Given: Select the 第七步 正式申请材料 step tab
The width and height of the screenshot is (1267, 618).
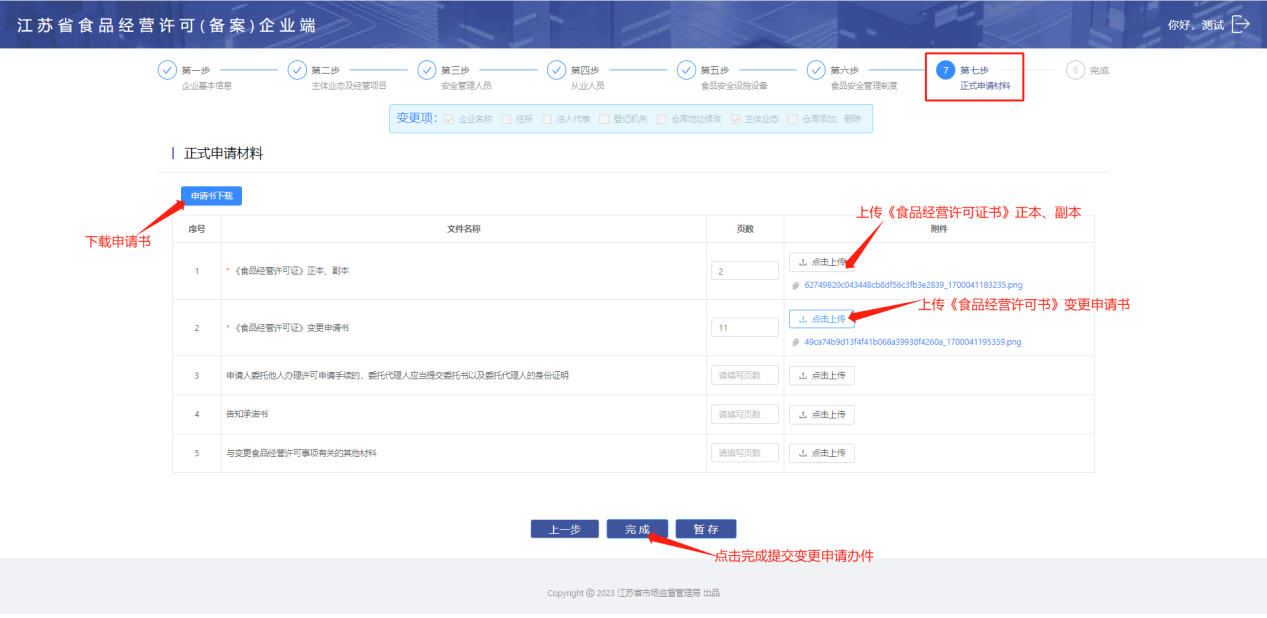Looking at the screenshot, I should coord(974,77).
